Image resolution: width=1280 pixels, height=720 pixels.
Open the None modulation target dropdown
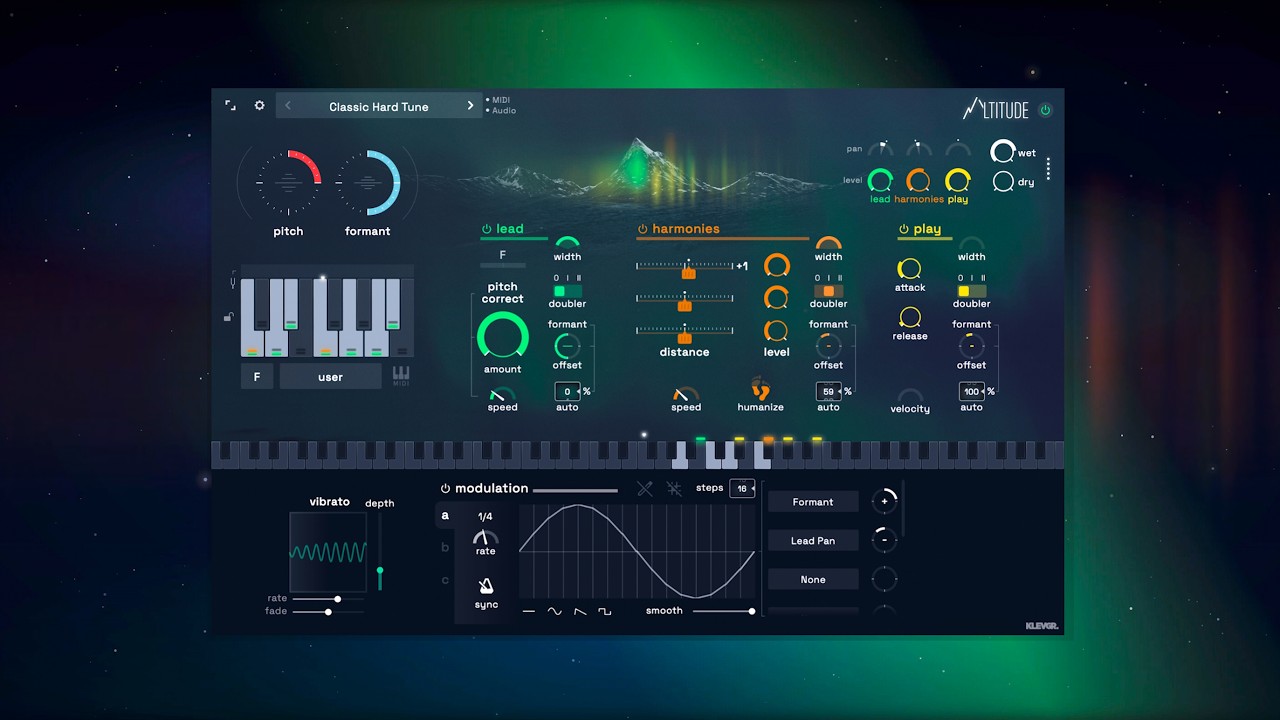(813, 579)
